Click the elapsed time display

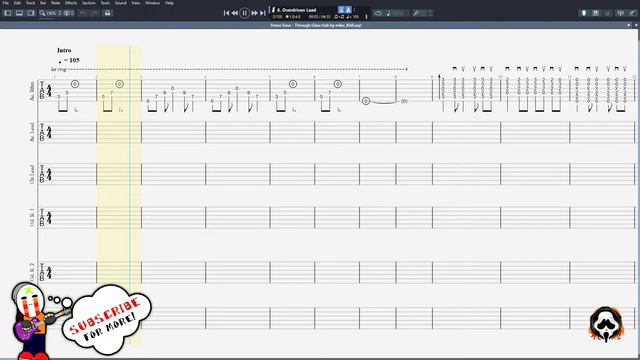[x=320, y=17]
